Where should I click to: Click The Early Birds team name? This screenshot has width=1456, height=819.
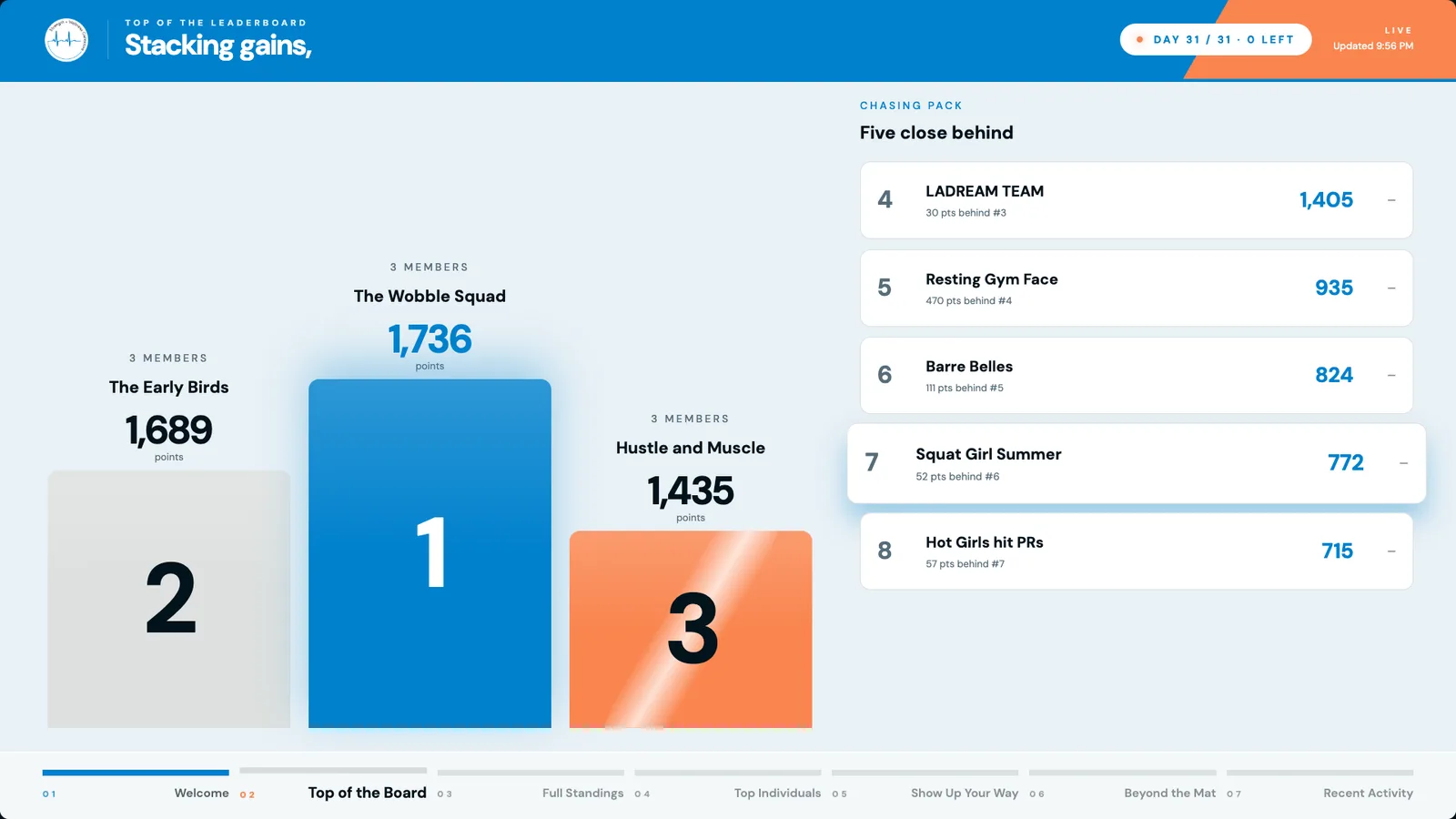[169, 387]
